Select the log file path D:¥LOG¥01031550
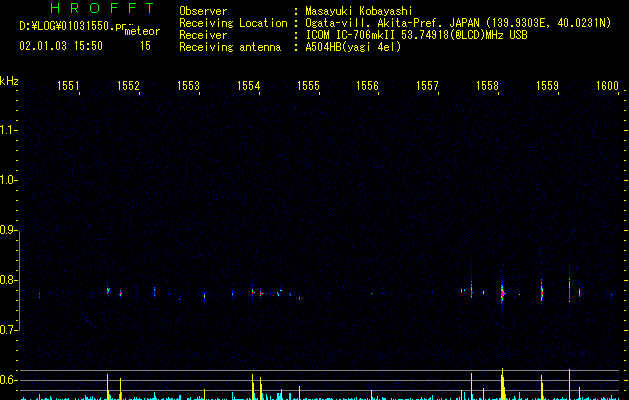The width and height of the screenshot is (629, 400). (x=73, y=26)
